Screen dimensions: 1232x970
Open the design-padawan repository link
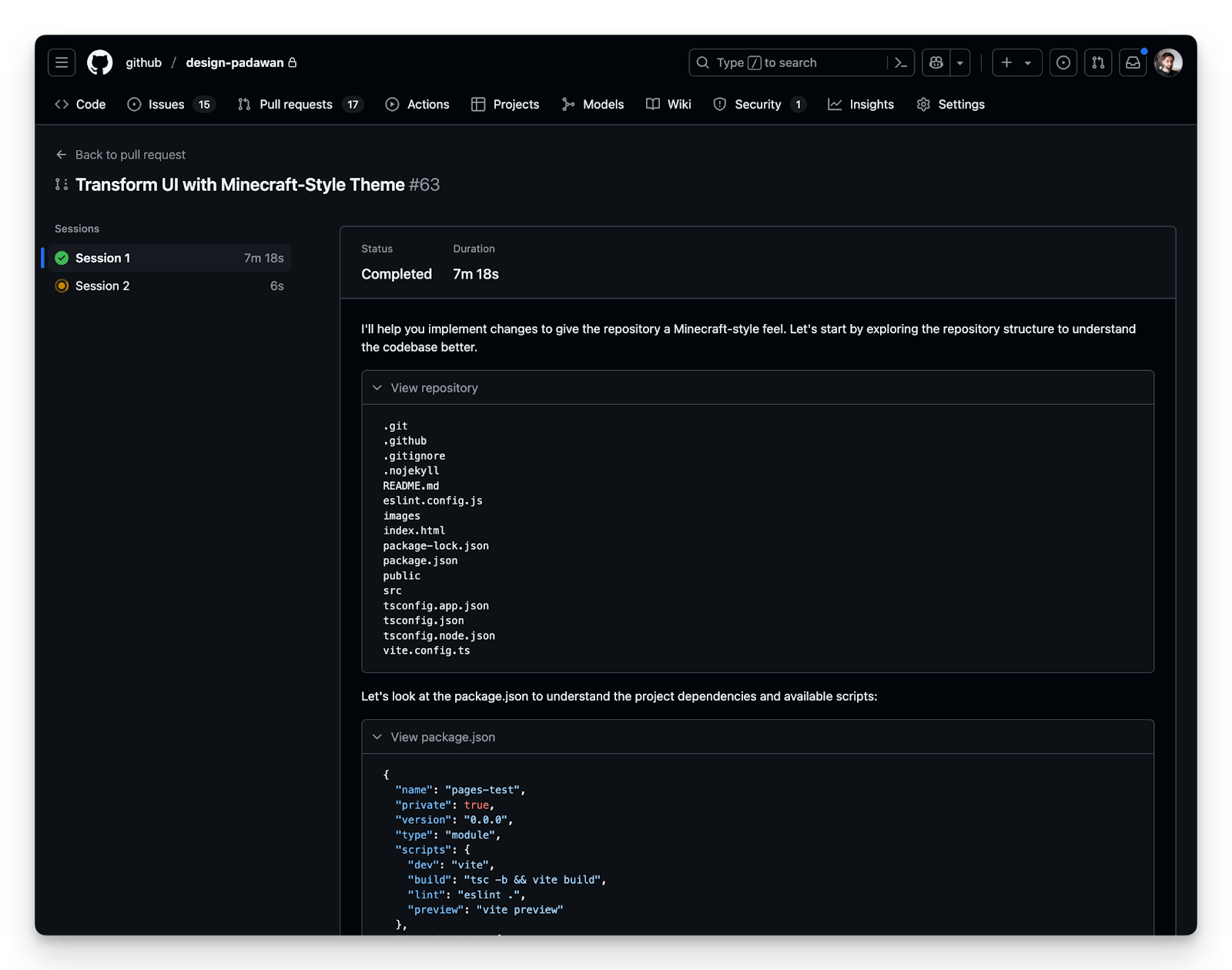[x=235, y=62]
